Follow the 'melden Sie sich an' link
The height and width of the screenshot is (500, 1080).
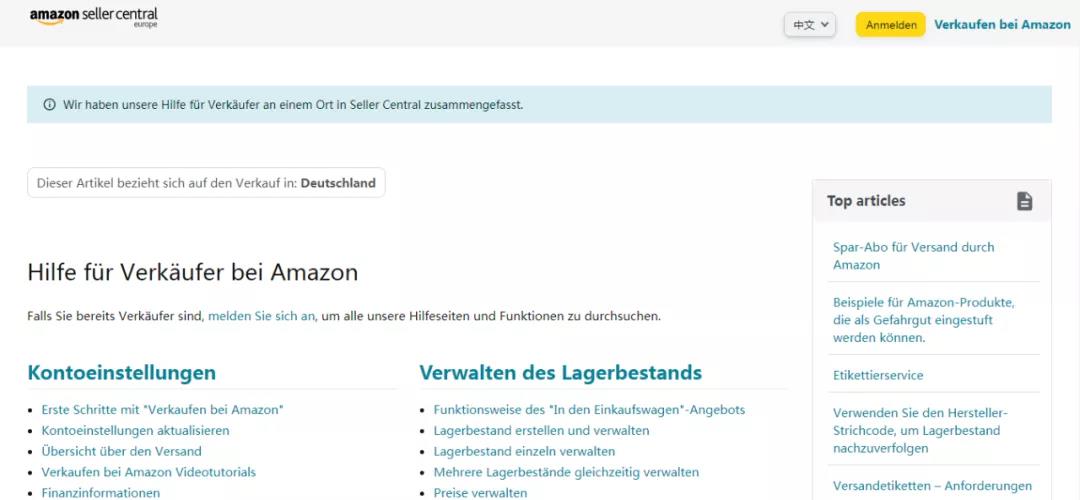[x=261, y=317]
